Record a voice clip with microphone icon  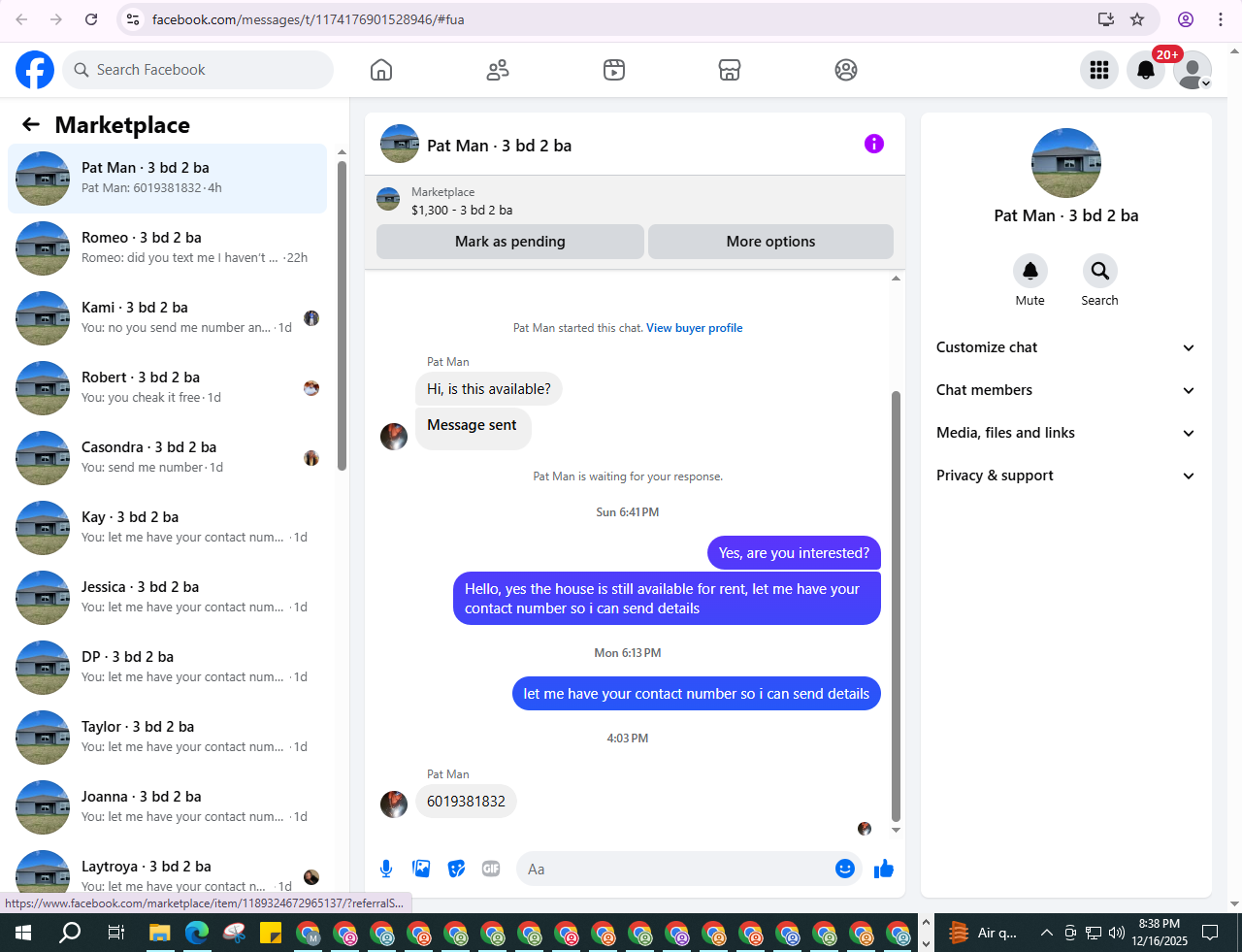tap(386, 869)
